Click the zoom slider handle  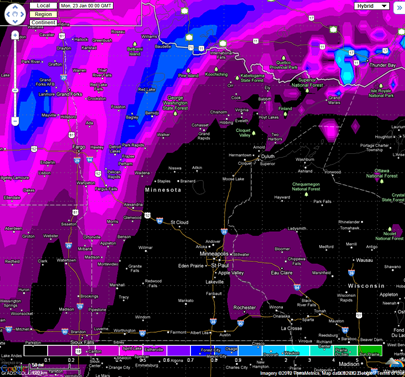15,90
